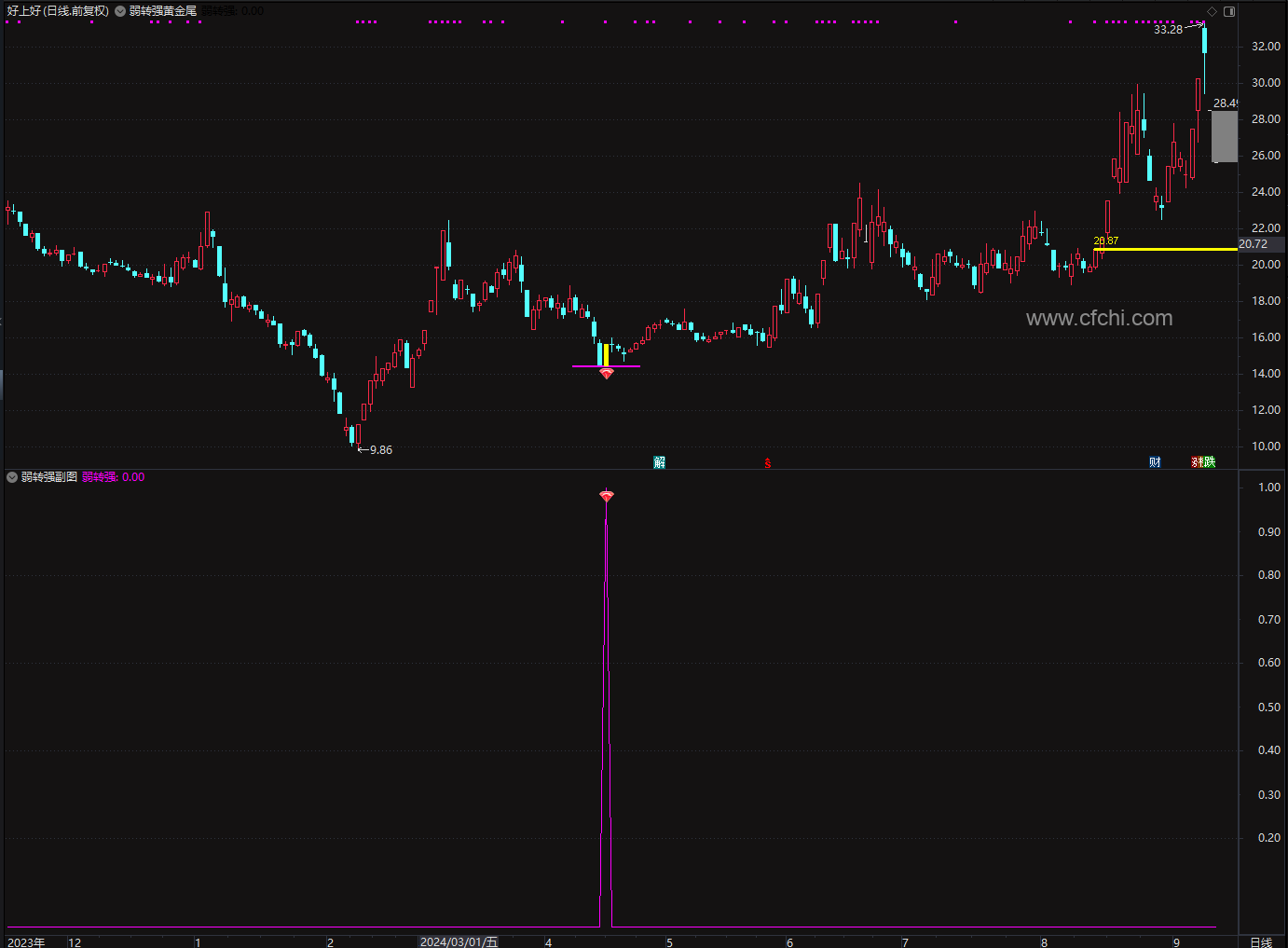Expand the 弱转强黄金尾 indicator dropdown arrow

coord(120,11)
